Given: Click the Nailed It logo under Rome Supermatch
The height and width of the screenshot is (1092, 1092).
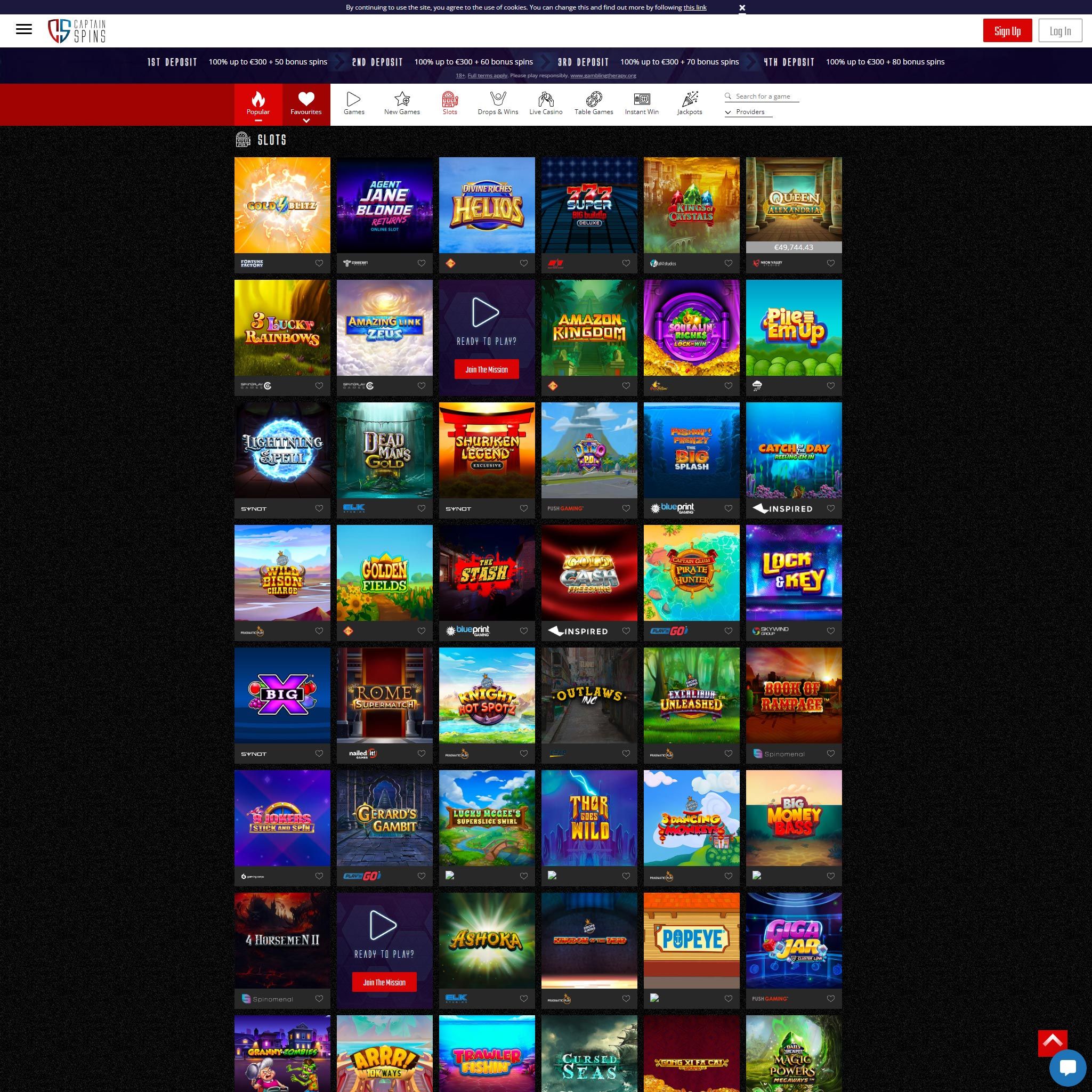Looking at the screenshot, I should click(x=363, y=754).
